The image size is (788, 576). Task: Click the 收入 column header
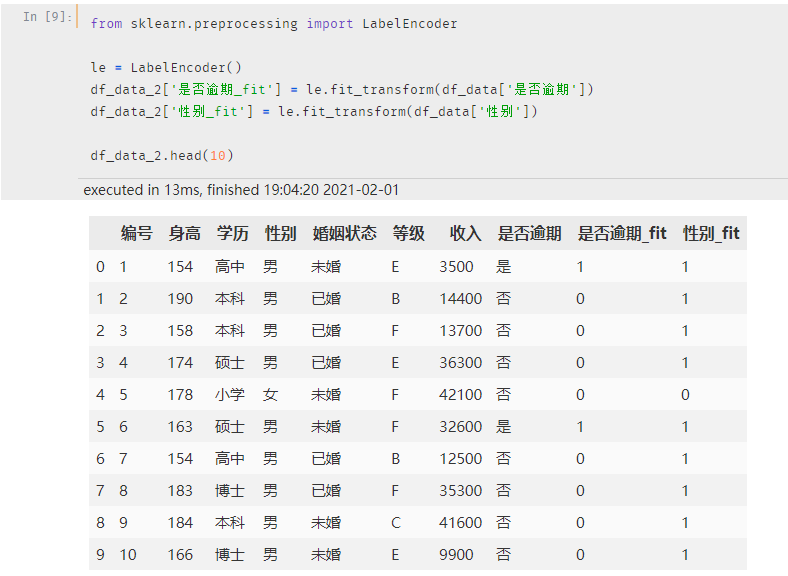click(465, 233)
